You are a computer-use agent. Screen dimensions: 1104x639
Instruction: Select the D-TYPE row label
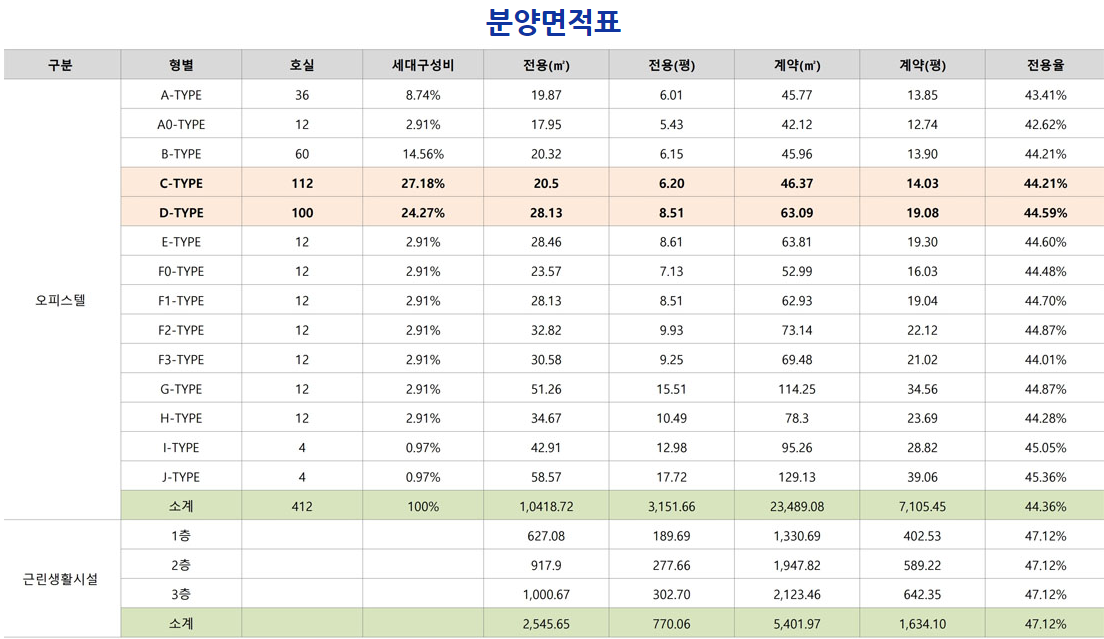pos(181,213)
